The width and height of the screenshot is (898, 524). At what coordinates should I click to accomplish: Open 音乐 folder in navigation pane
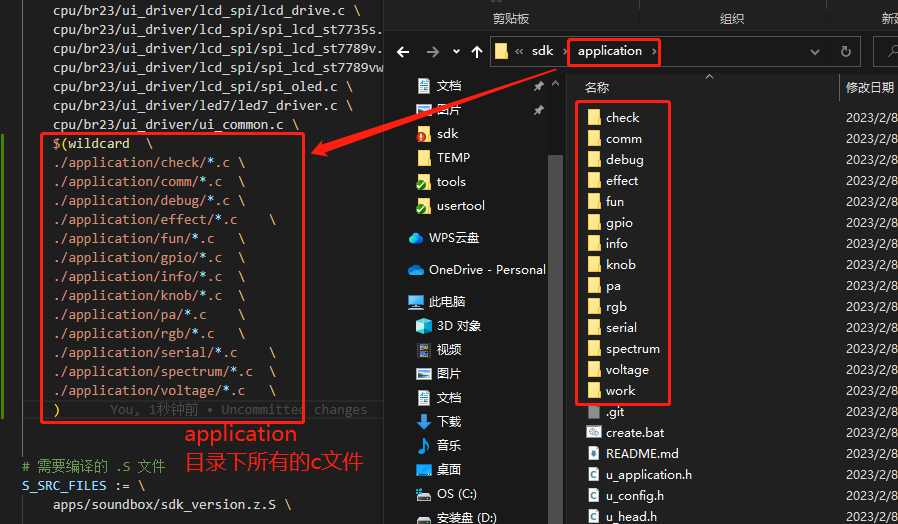coord(439,446)
